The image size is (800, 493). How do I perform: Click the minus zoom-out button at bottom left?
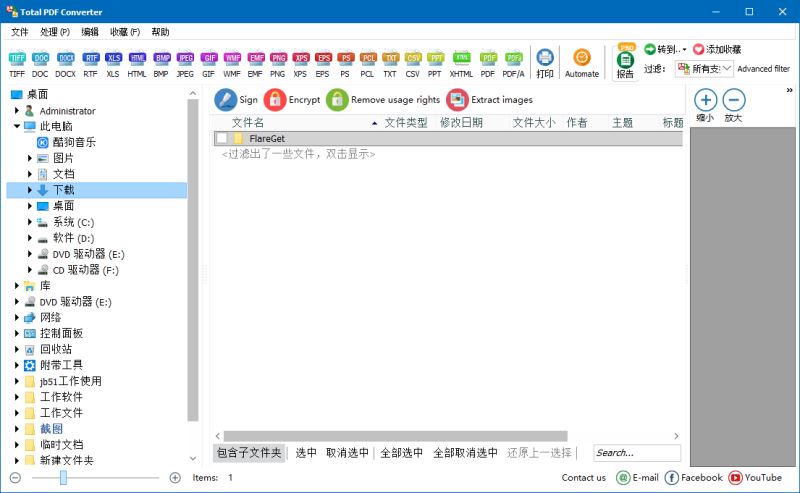15,478
